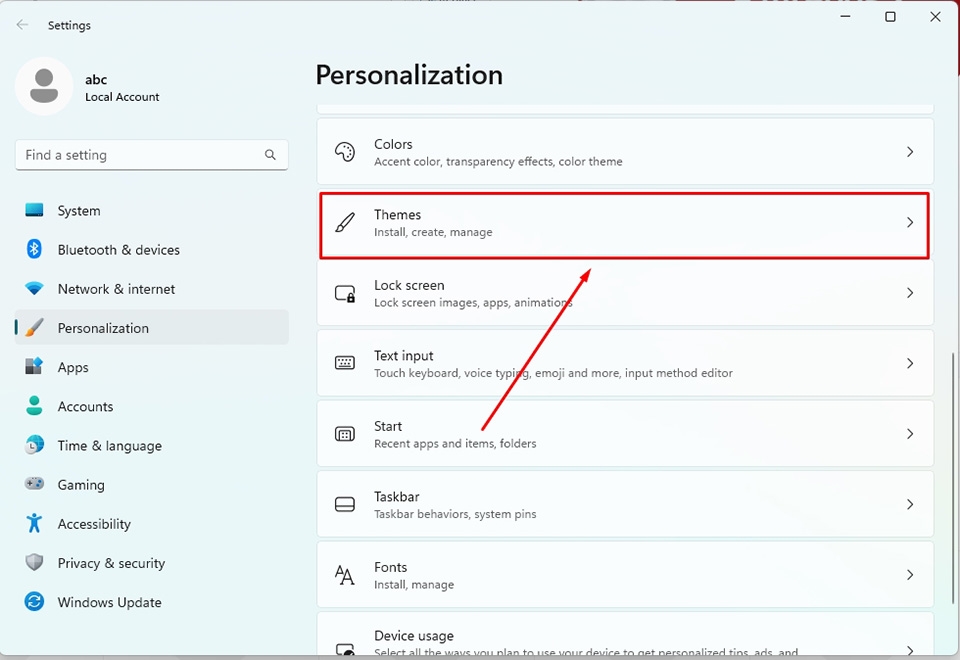
Task: Click the Themes paintbrush icon
Action: coord(345,222)
